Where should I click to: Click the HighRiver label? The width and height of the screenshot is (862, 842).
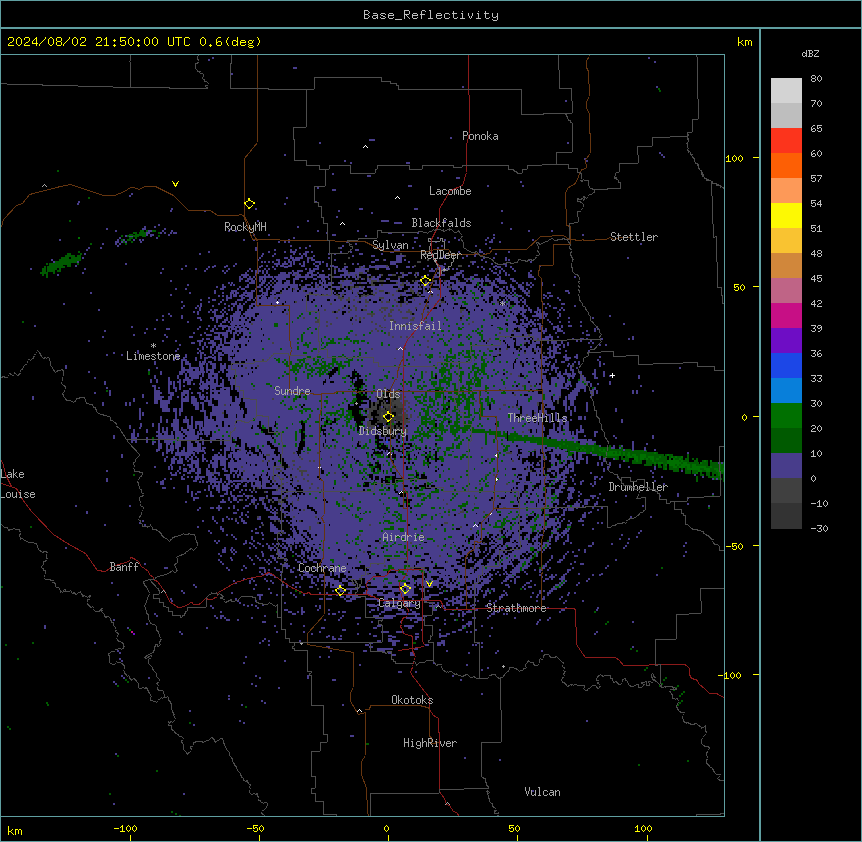tap(430, 743)
